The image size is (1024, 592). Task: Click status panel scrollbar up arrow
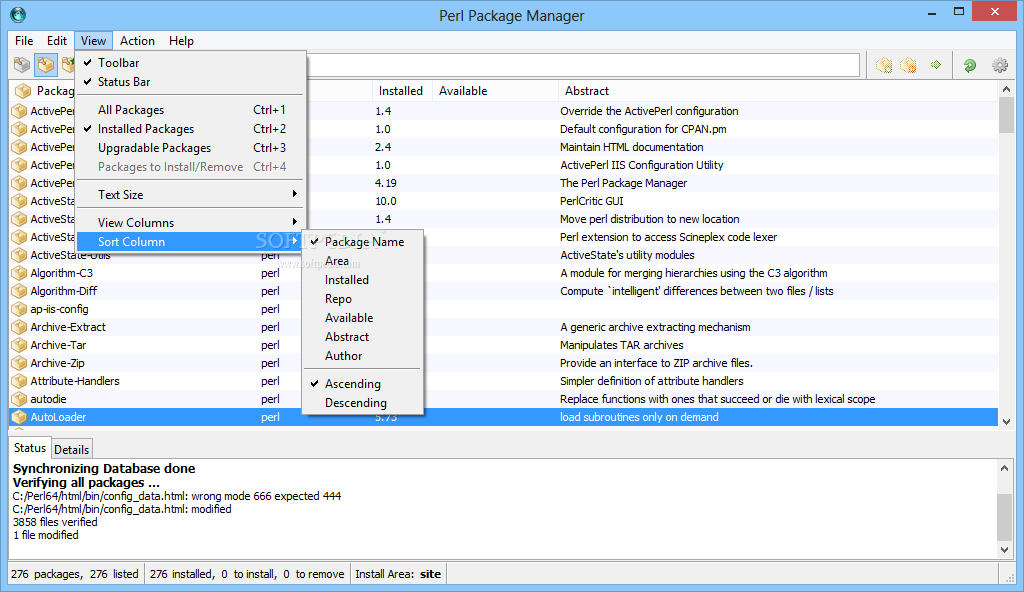1004,468
